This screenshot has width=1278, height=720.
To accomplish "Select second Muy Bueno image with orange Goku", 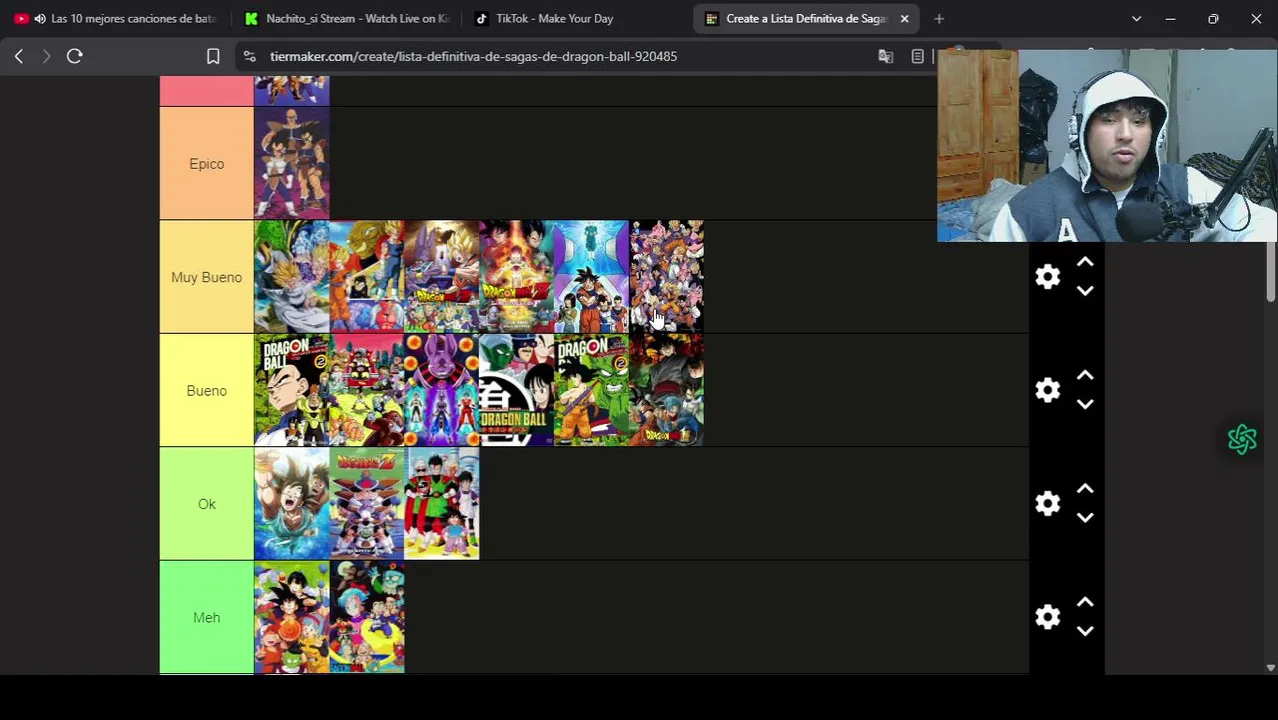I will 367,277.
